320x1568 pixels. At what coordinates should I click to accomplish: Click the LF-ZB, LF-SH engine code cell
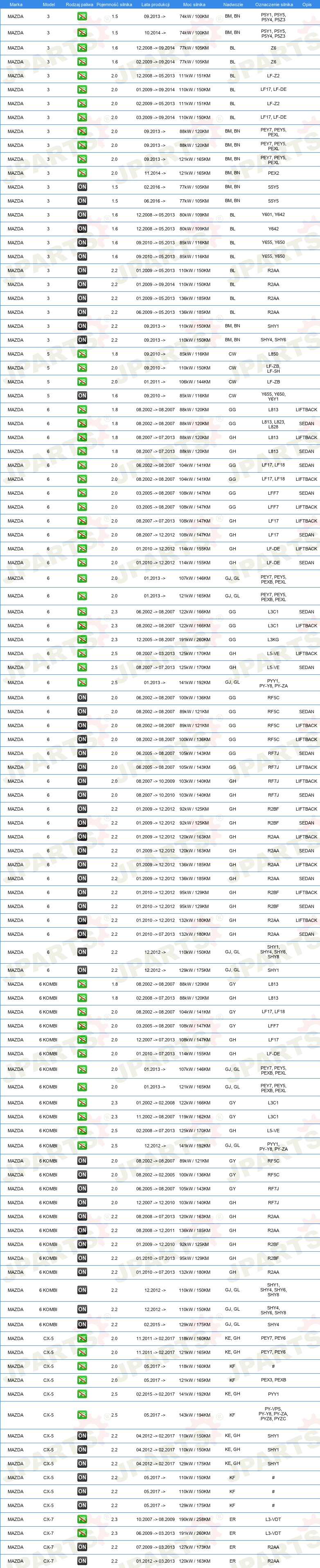pyautogui.click(x=274, y=368)
